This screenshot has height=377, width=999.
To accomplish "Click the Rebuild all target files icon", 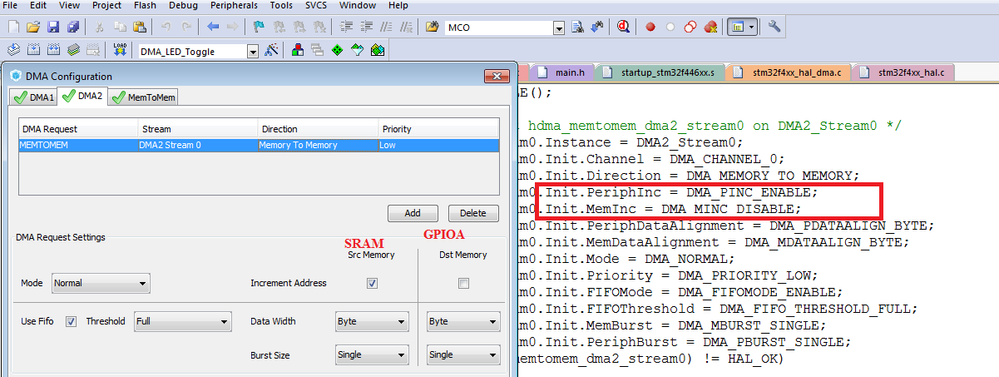I will click(54, 50).
